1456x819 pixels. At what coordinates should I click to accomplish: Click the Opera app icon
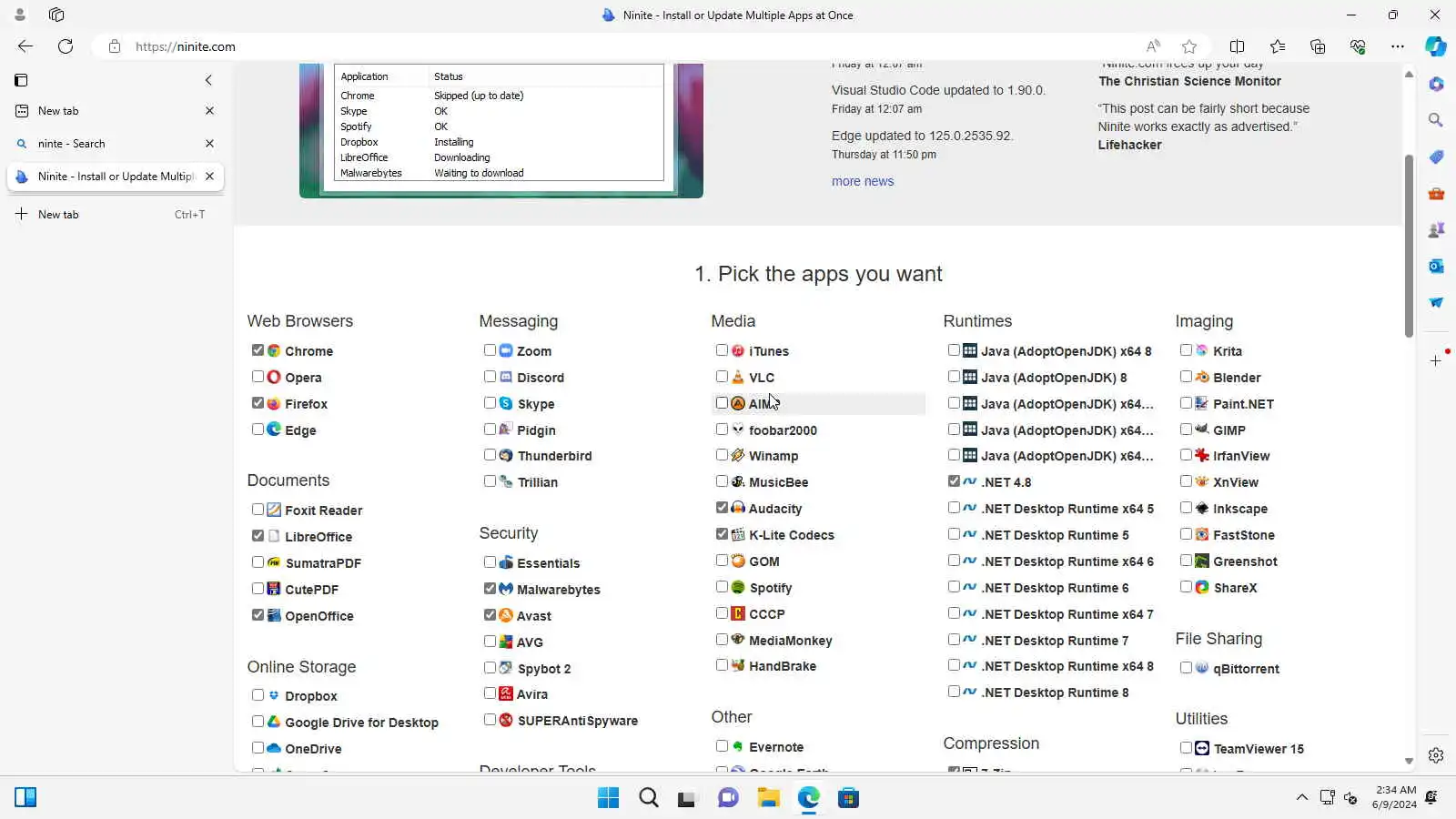click(x=274, y=377)
